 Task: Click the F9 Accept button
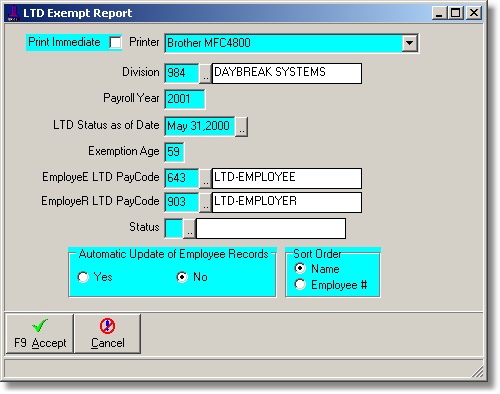click(40, 333)
